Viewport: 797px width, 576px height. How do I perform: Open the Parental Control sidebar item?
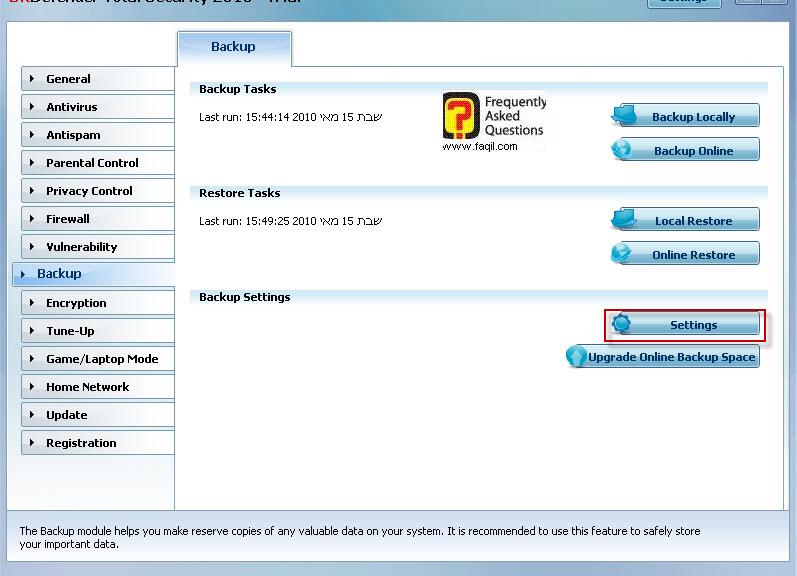click(x=98, y=163)
